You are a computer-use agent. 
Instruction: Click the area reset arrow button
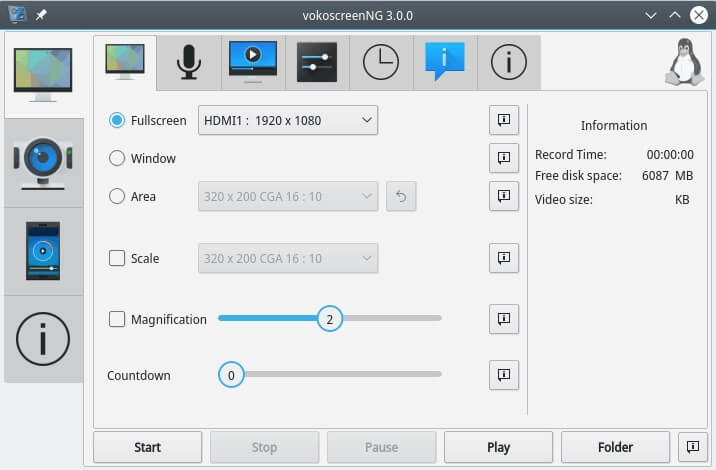pos(401,196)
